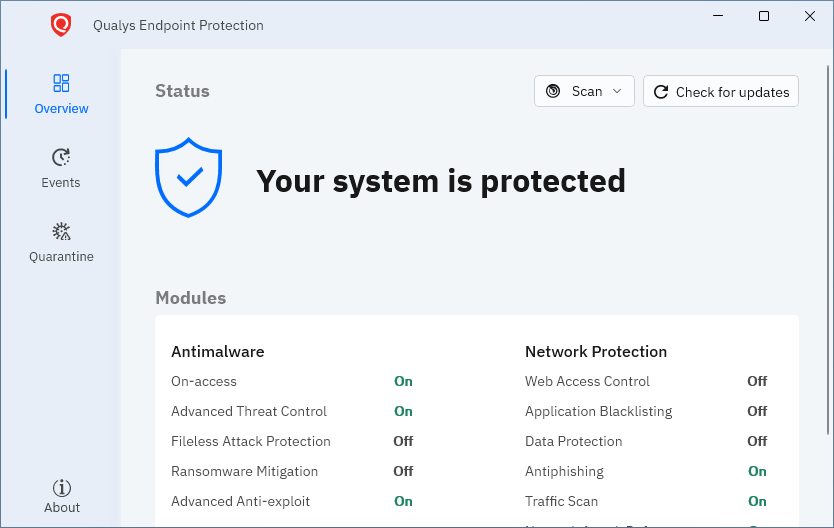
Task: Click the Application Blacklisting label
Action: [x=598, y=411]
